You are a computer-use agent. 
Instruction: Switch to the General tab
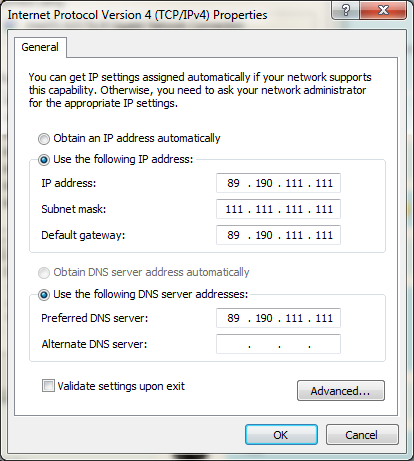(x=40, y=47)
